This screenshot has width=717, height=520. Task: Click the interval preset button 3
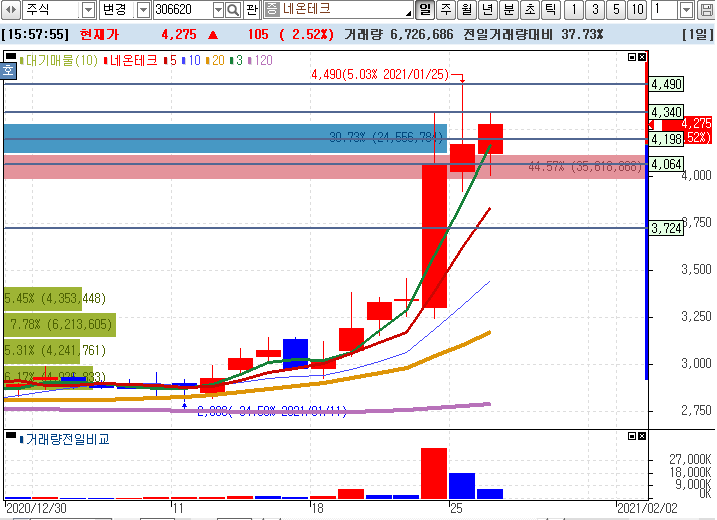(595, 10)
